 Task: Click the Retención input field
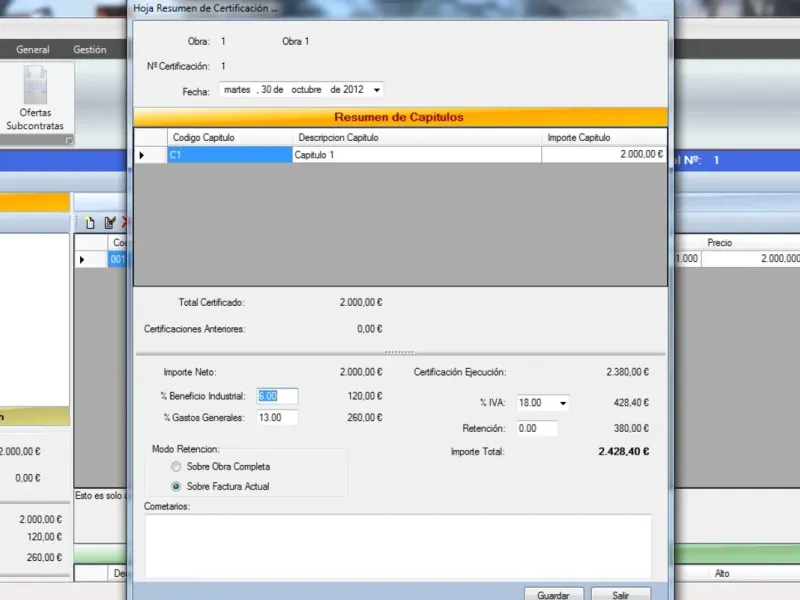[537, 428]
